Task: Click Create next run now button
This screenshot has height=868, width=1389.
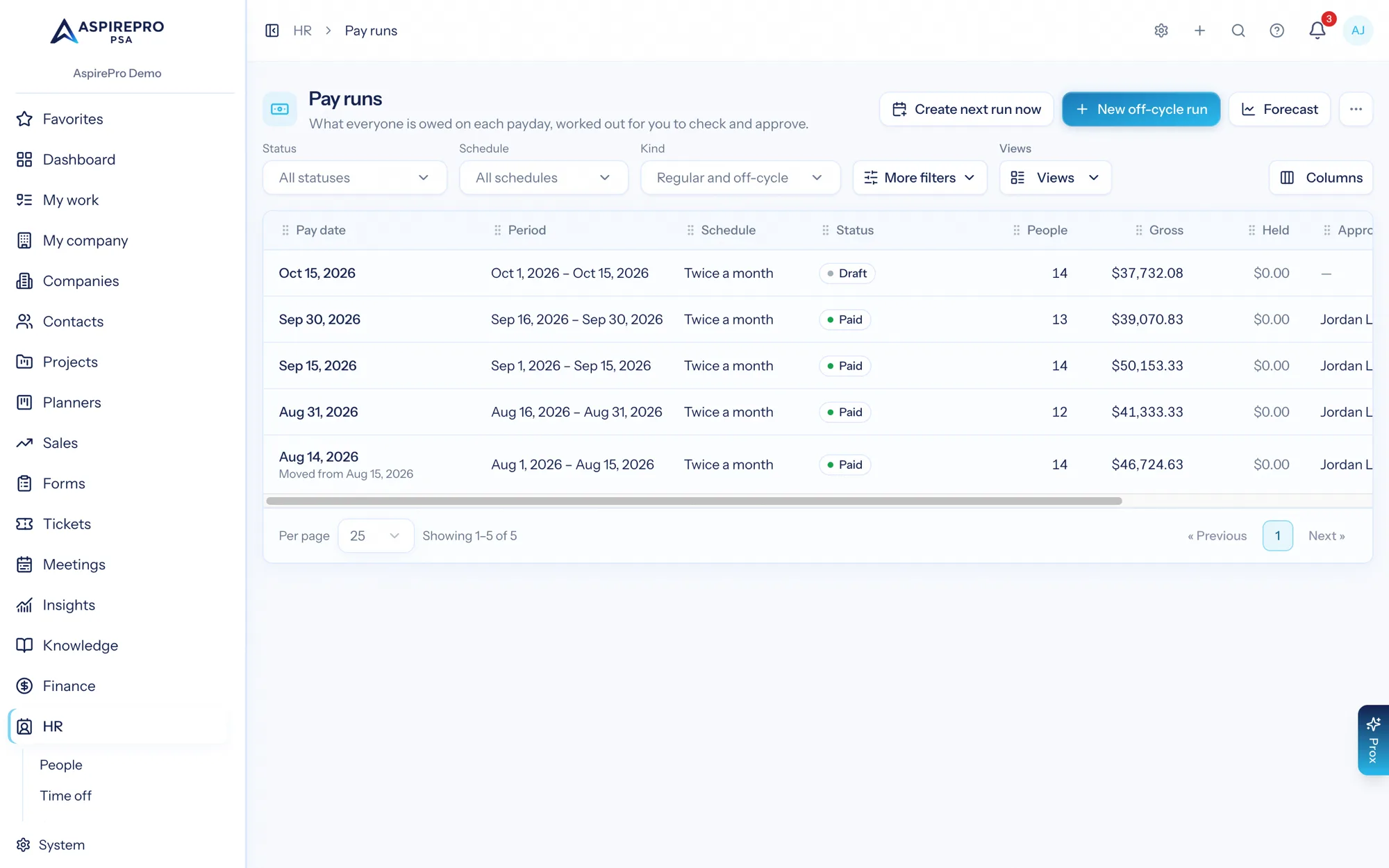Action: pos(966,109)
